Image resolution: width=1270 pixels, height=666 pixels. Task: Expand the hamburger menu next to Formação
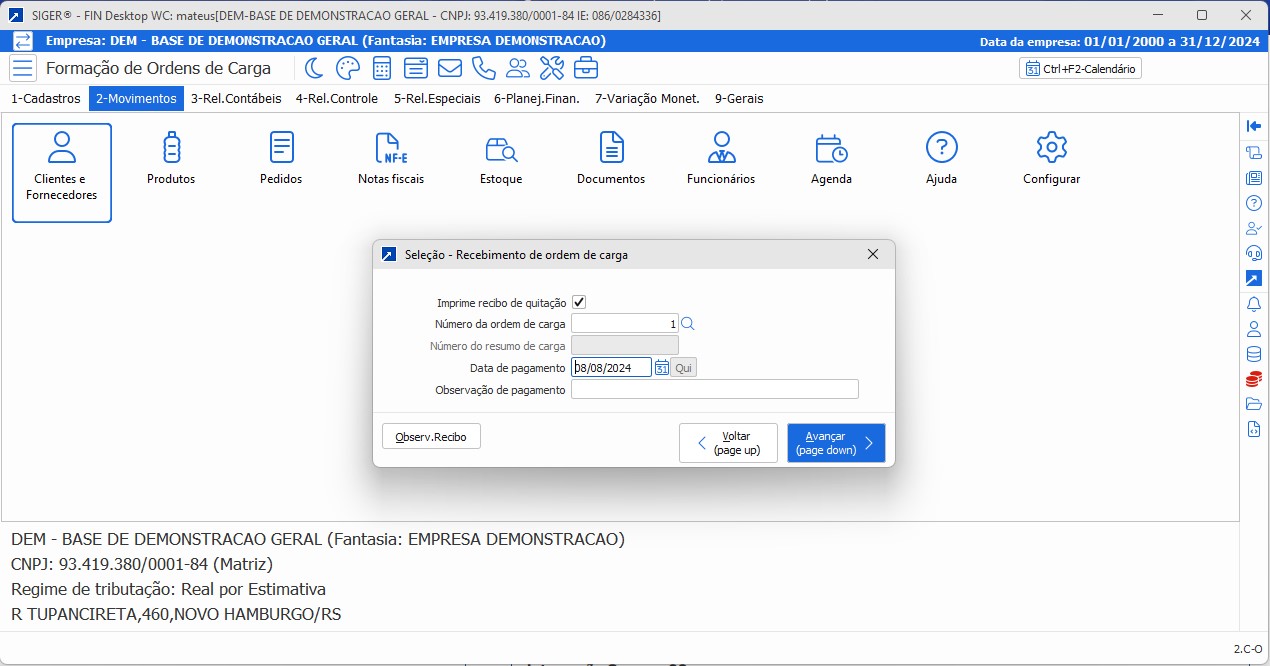(21, 67)
